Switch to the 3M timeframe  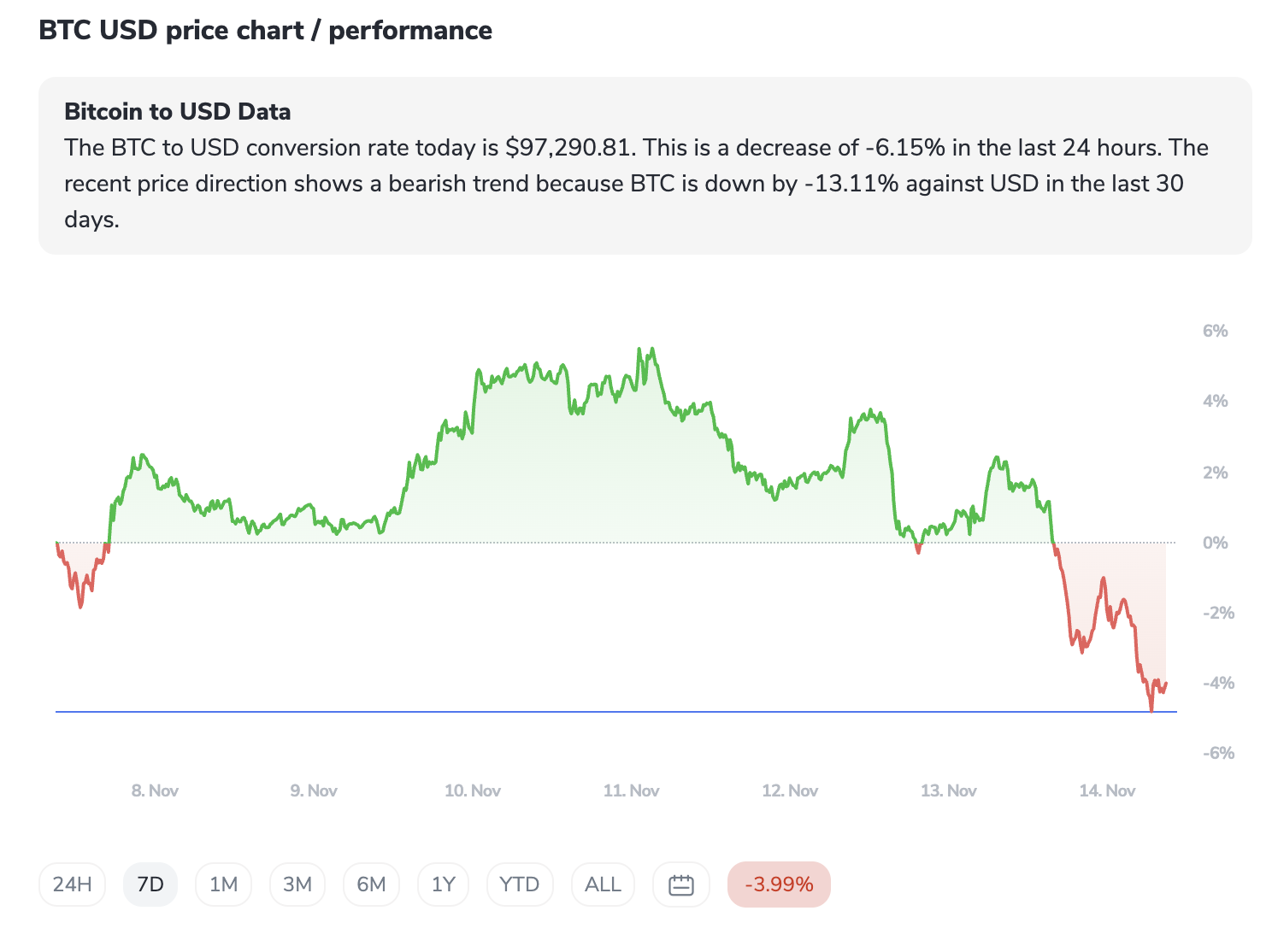coord(297,884)
